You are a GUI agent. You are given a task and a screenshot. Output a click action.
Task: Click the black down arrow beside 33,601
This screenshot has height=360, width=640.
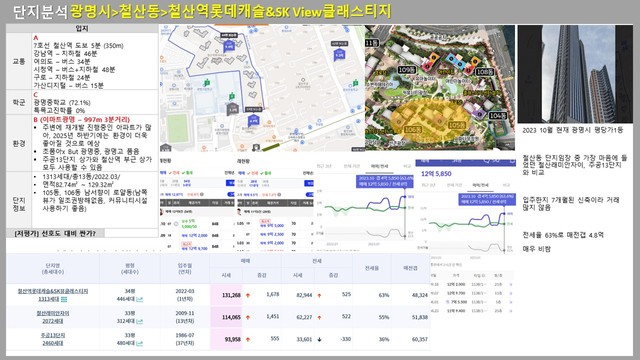[x=319, y=339]
